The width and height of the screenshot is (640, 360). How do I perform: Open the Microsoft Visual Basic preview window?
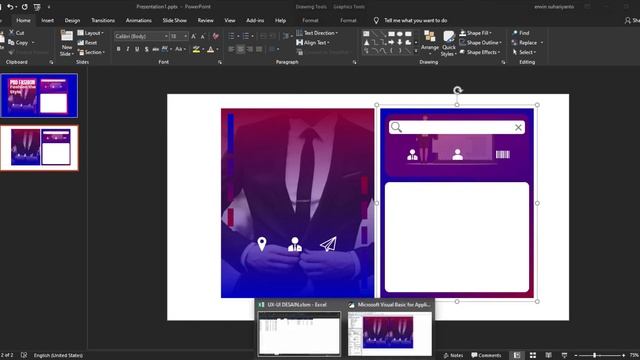click(x=390, y=329)
